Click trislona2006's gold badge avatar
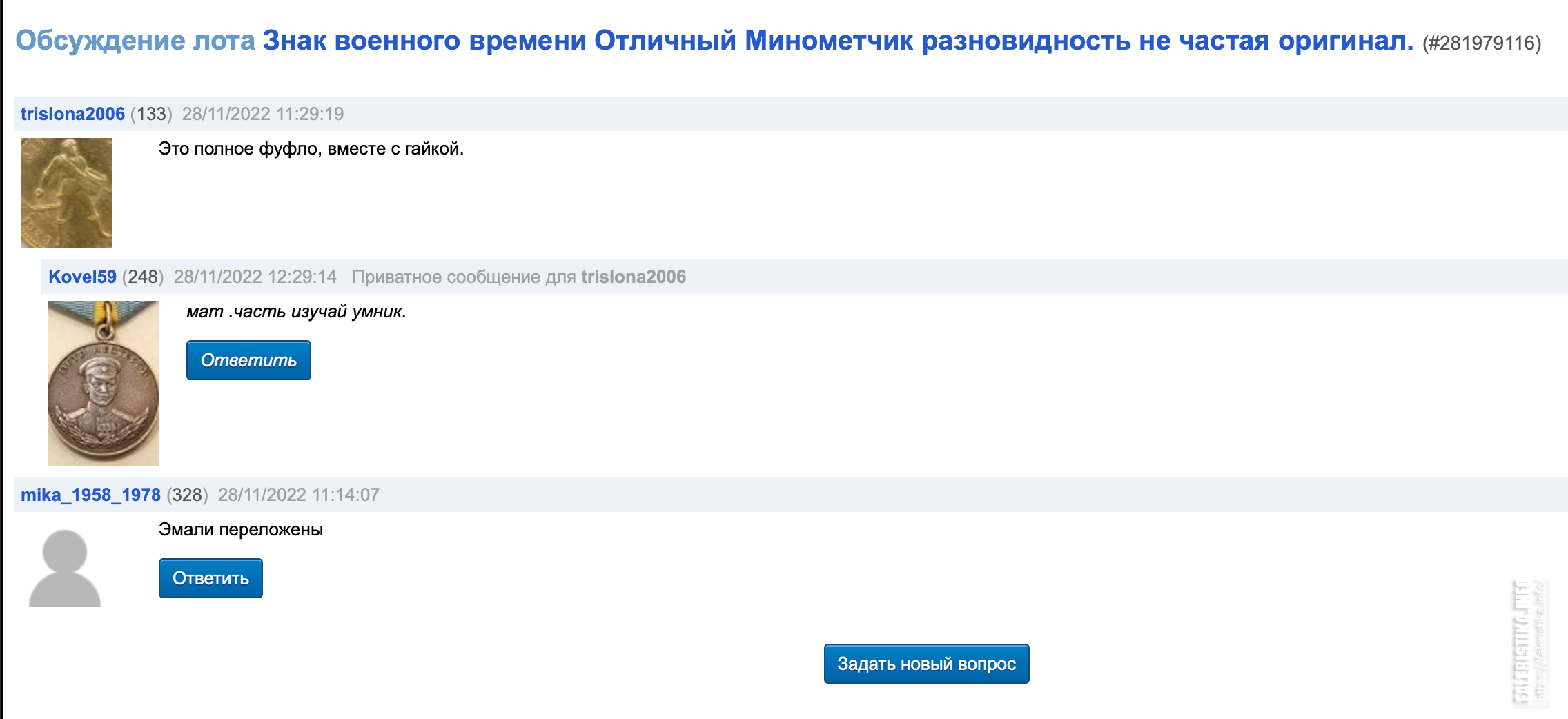This screenshot has height=719, width=1568. coord(66,193)
